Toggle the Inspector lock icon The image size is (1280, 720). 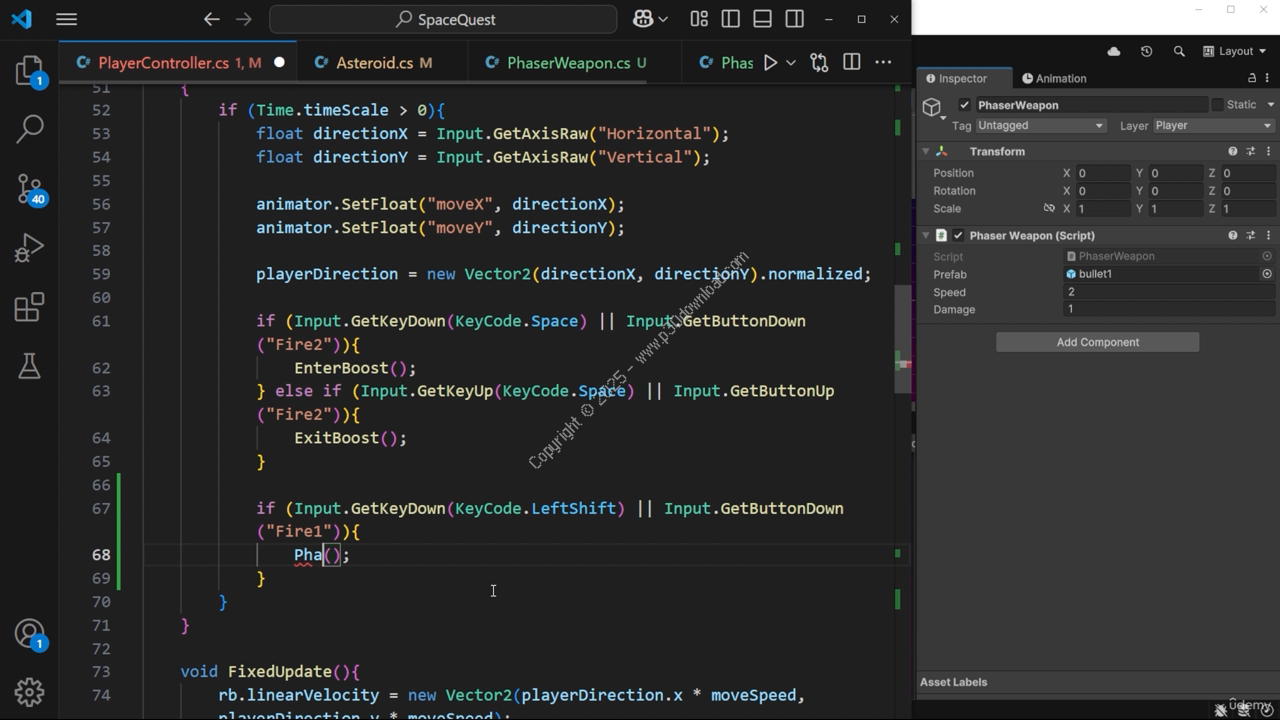1252,78
